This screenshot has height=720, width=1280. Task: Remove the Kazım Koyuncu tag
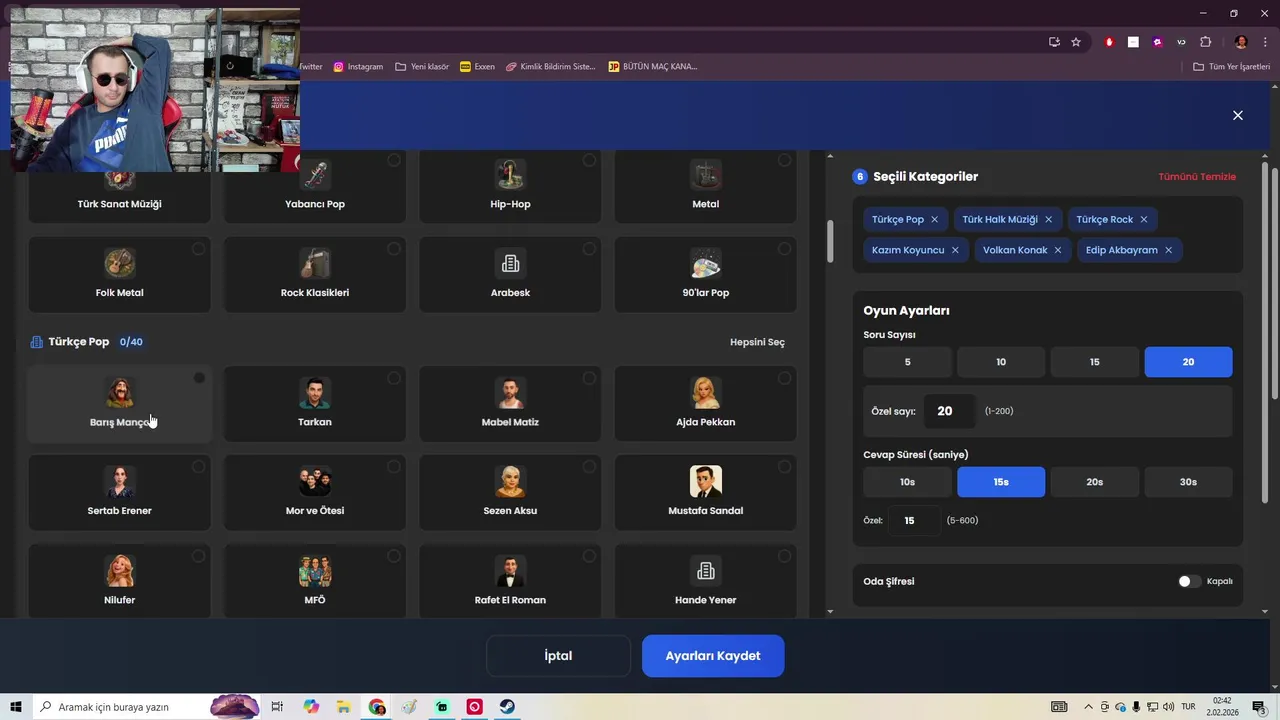pyautogui.click(x=955, y=250)
